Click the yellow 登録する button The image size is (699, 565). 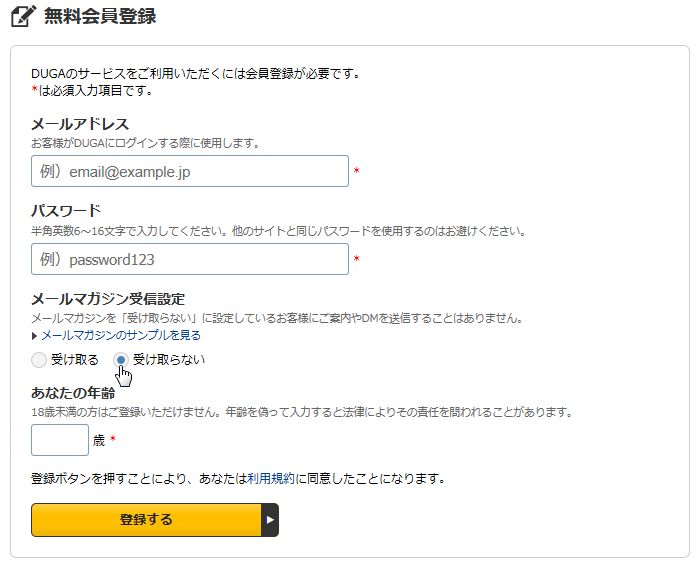click(x=146, y=520)
